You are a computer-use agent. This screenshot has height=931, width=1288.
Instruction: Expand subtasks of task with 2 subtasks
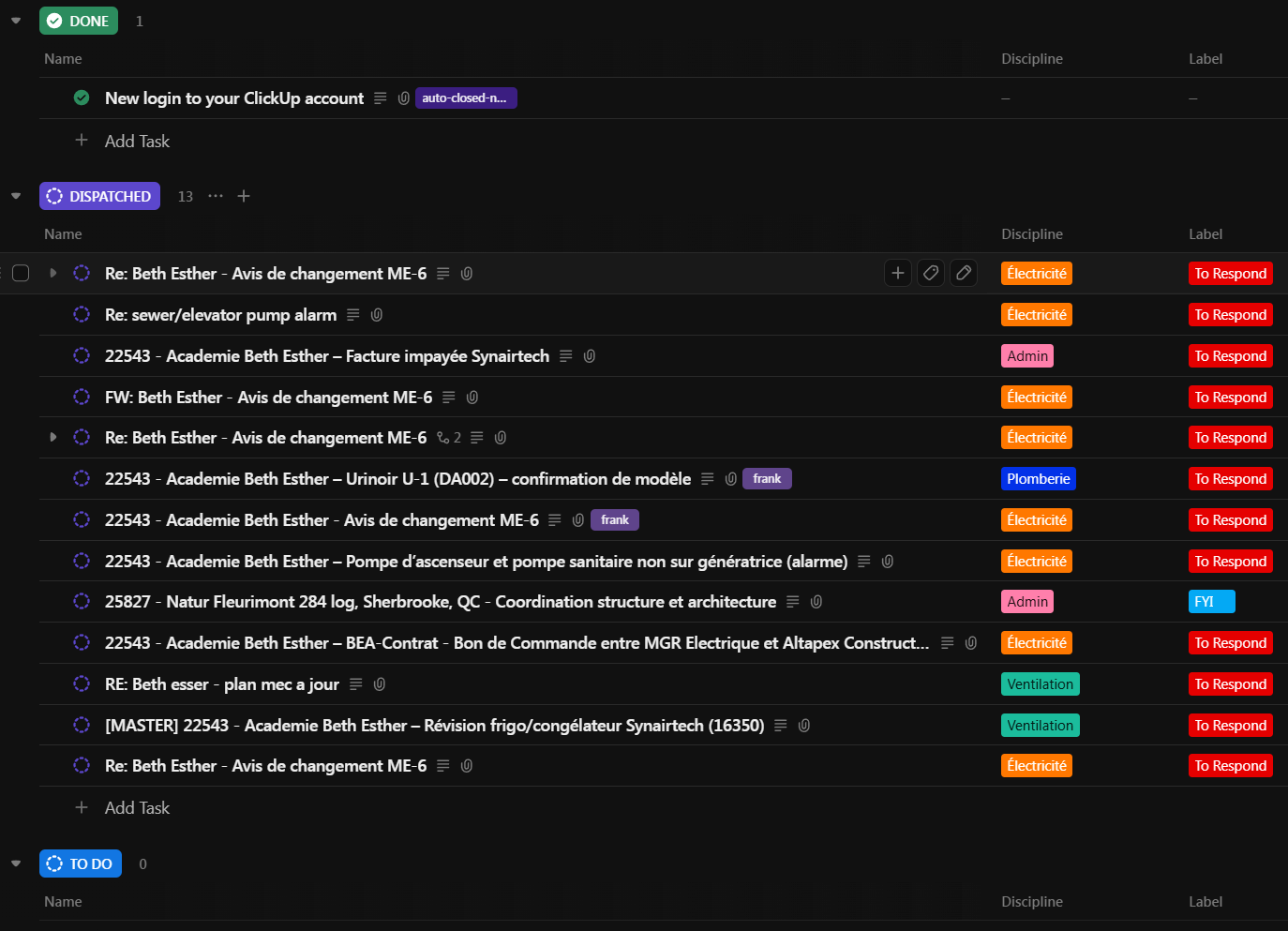pos(52,437)
